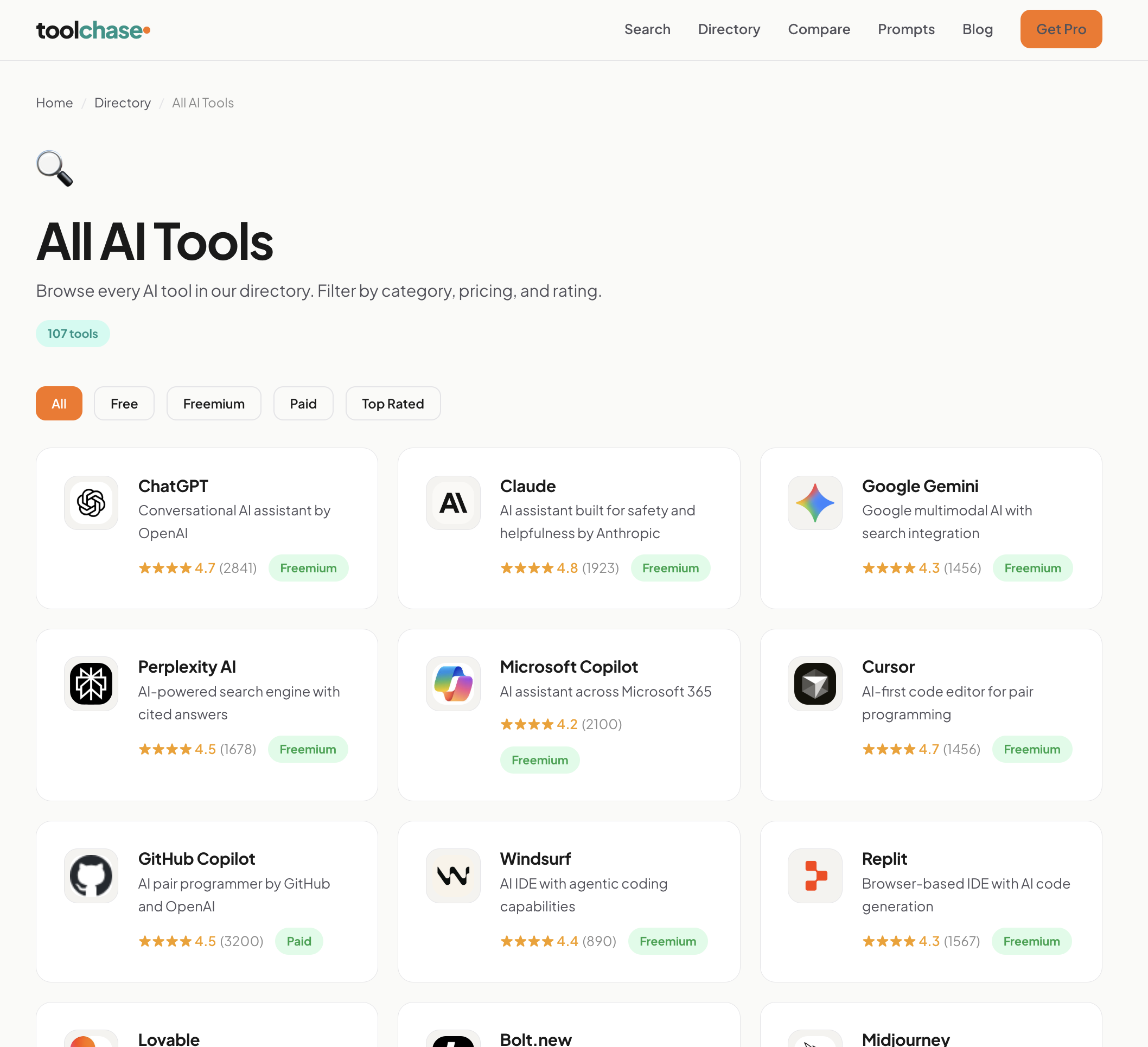The height and width of the screenshot is (1047, 1148).
Task: Click the Get Pro button
Action: click(x=1060, y=29)
